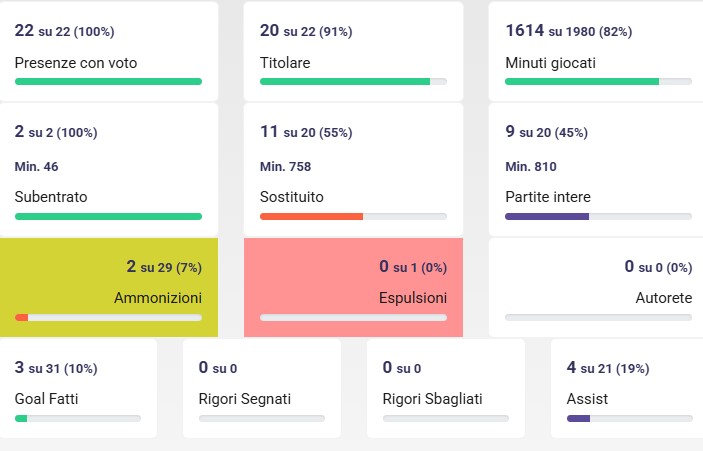703x451 pixels.
Task: Click the Subentrato stat card label
Action: [x=51, y=197]
